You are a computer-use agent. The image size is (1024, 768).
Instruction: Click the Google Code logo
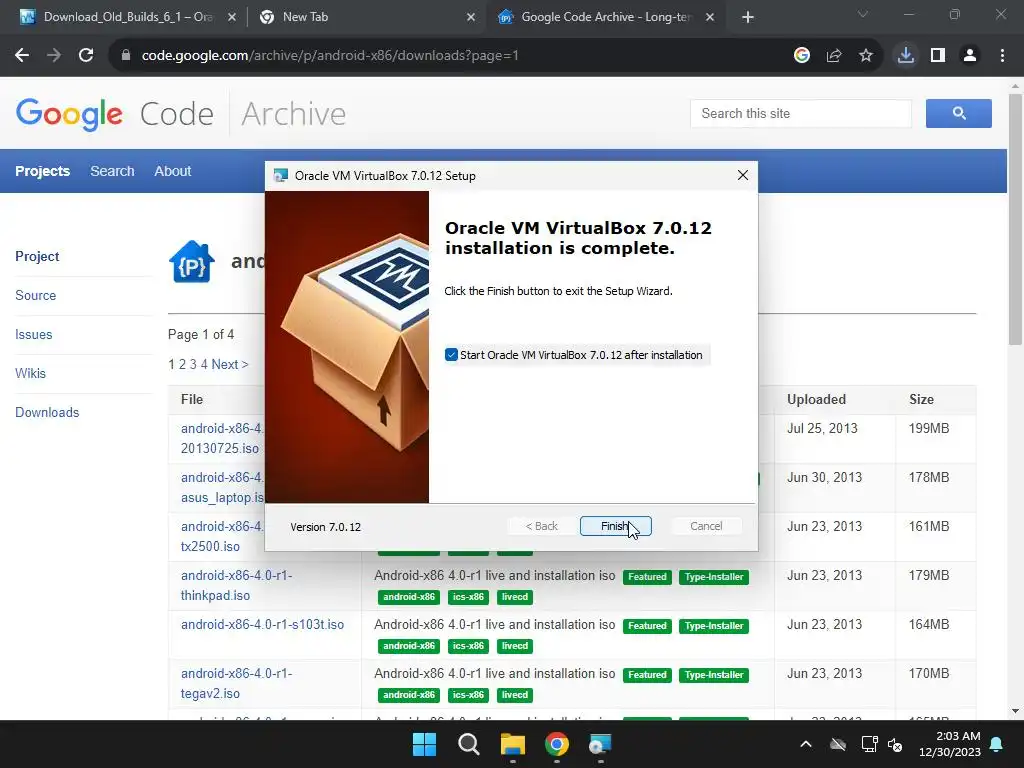point(115,114)
